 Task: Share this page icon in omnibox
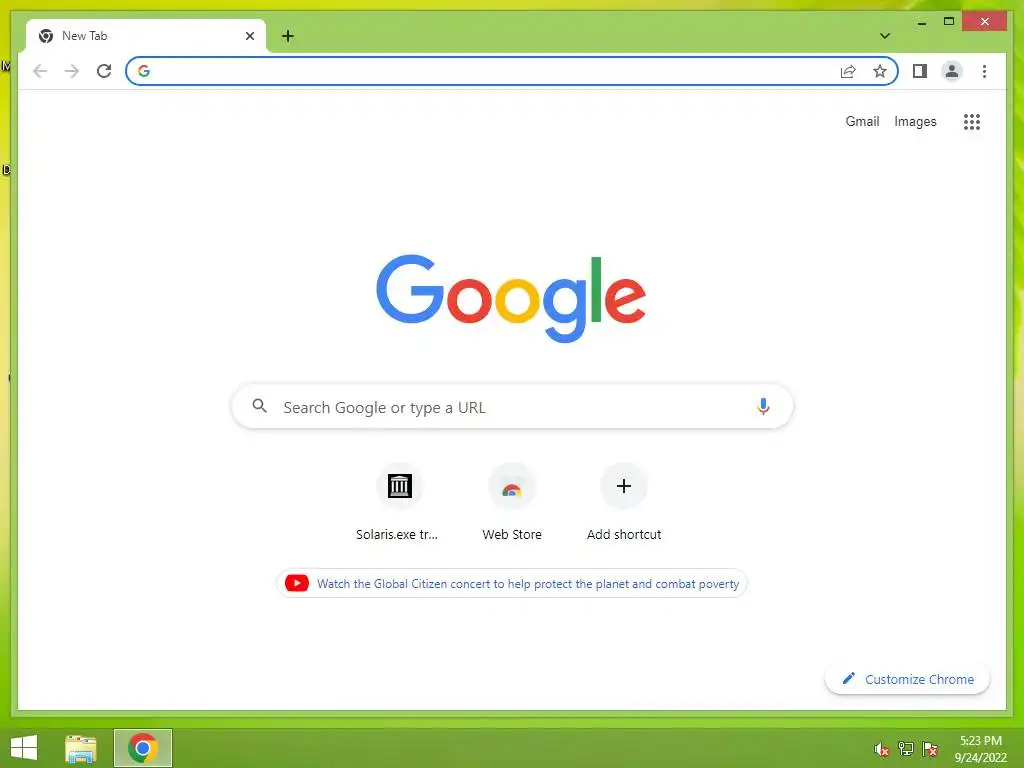click(848, 71)
